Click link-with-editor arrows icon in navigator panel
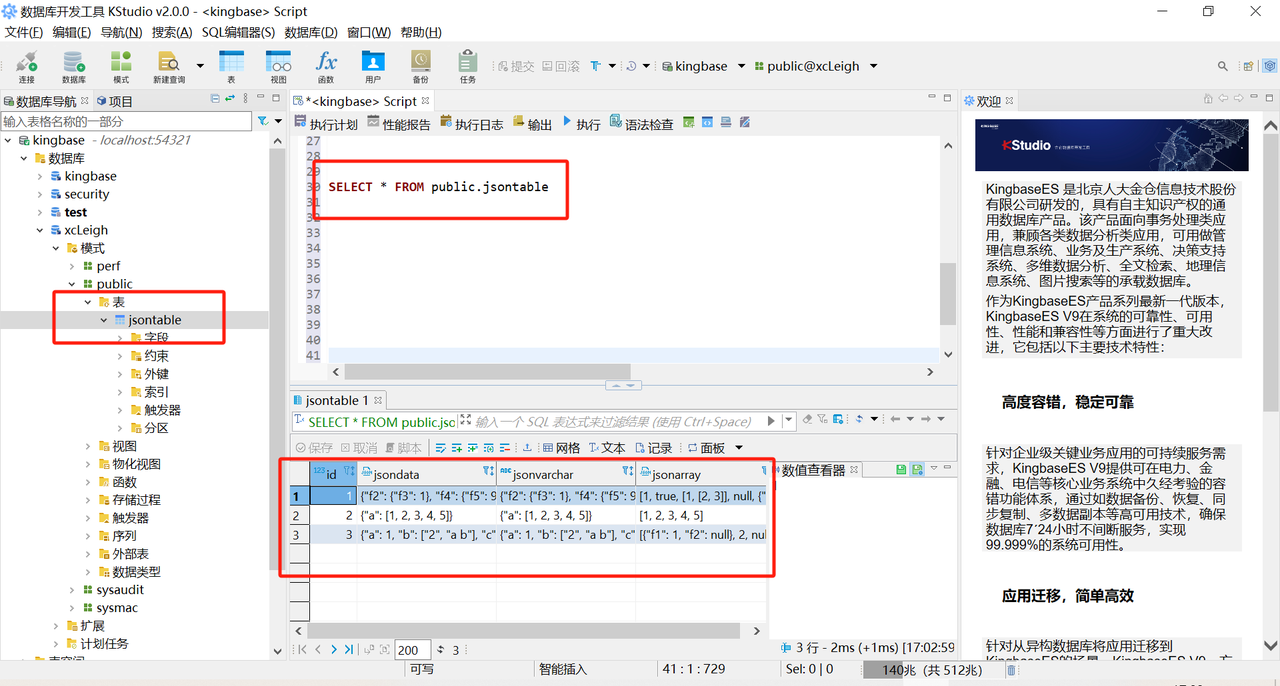Image resolution: width=1280 pixels, height=686 pixels. (x=230, y=98)
